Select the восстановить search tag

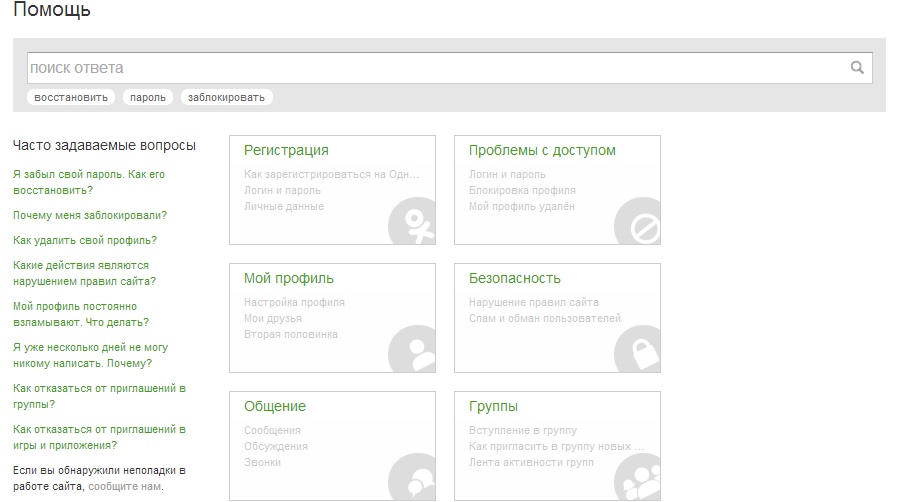click(71, 98)
